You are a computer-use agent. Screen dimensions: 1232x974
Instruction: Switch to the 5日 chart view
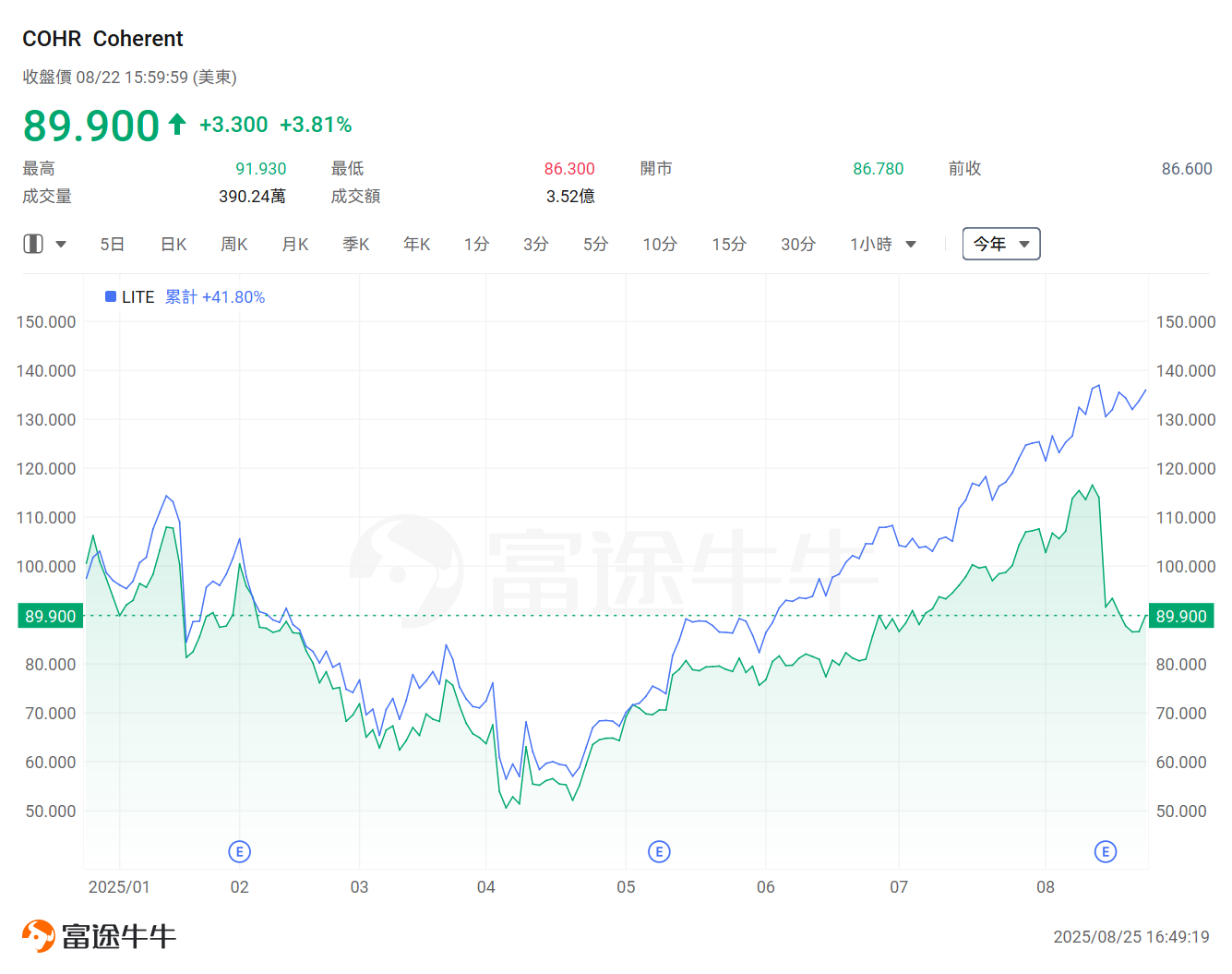click(x=113, y=244)
